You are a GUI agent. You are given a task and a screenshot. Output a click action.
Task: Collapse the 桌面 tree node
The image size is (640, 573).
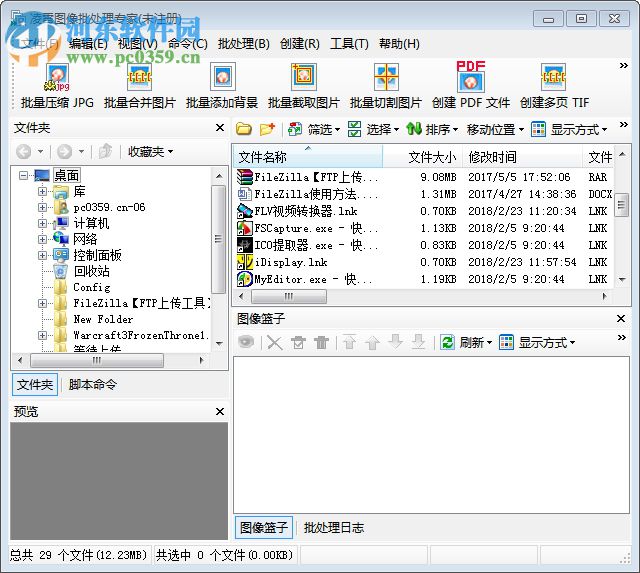(24, 175)
